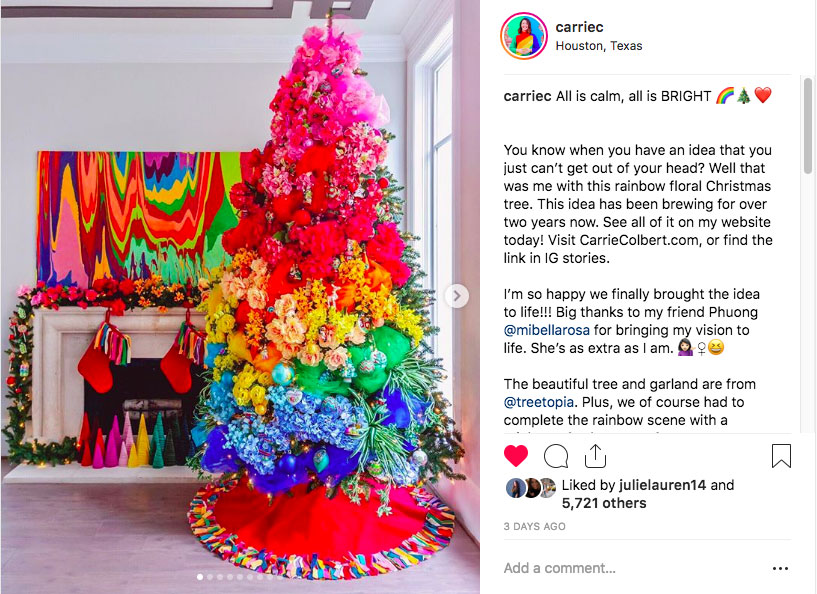The height and width of the screenshot is (594, 817).
Task: Visit the @treetopia mention
Action: (x=539, y=402)
